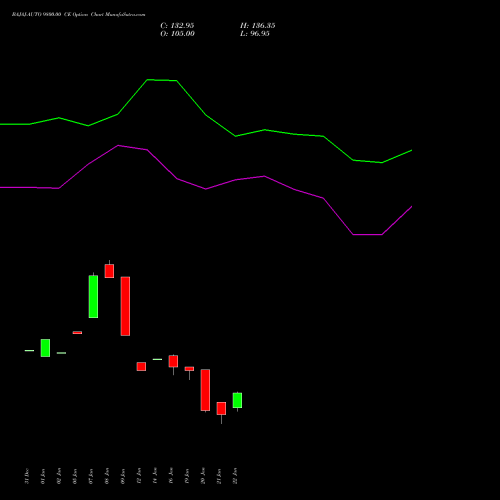Click the red candlestick for 21 Jan
Viewport: 500px width, 500px height.
[x=221, y=409]
